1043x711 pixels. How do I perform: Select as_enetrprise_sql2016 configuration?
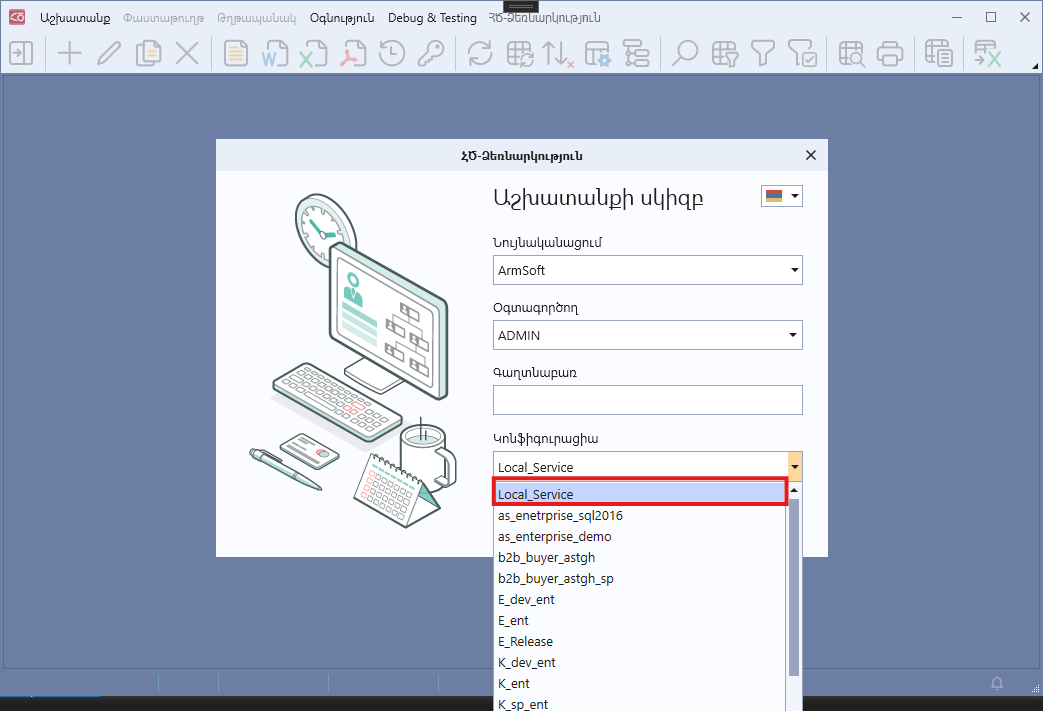click(640, 515)
